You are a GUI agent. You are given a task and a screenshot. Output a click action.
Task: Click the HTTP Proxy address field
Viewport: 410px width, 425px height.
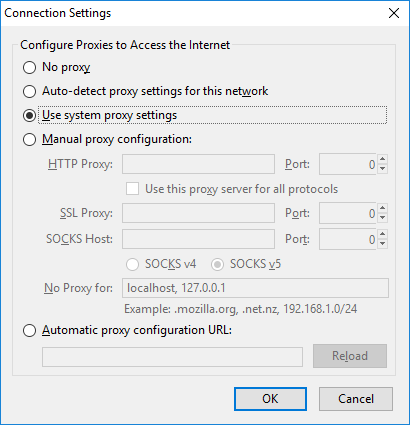[198, 164]
